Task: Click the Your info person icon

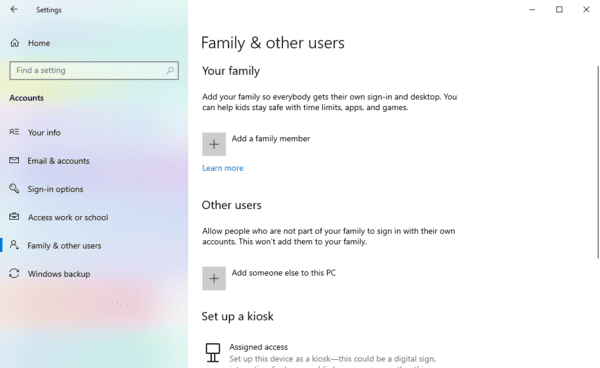Action: 14,132
